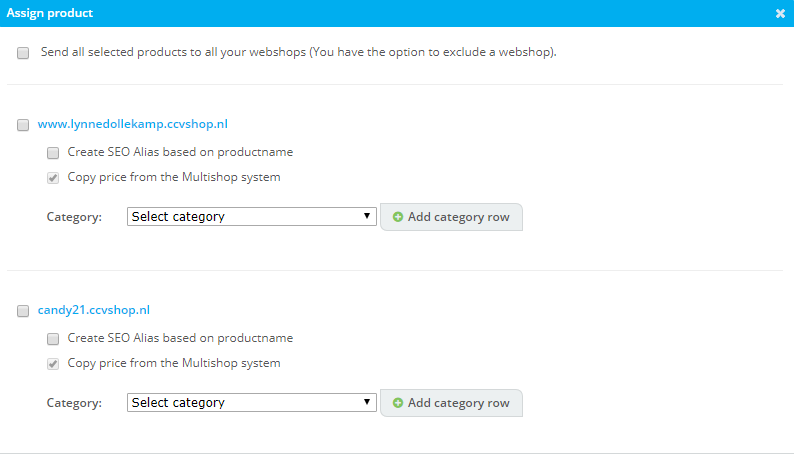Image resolution: width=794 pixels, height=456 pixels.
Task: Enable sending products to all webshops checkbox
Action: point(23,53)
